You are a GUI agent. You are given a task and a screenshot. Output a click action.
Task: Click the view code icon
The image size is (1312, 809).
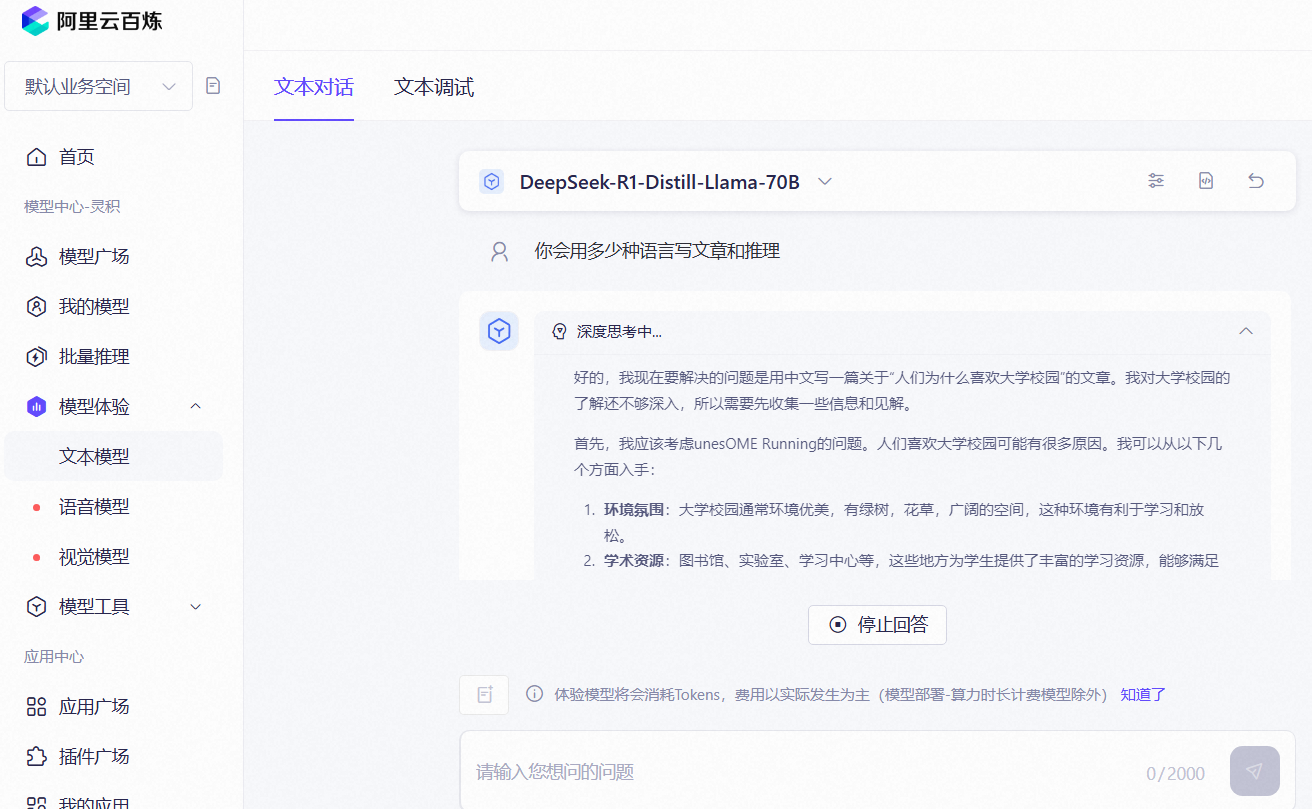point(1206,181)
